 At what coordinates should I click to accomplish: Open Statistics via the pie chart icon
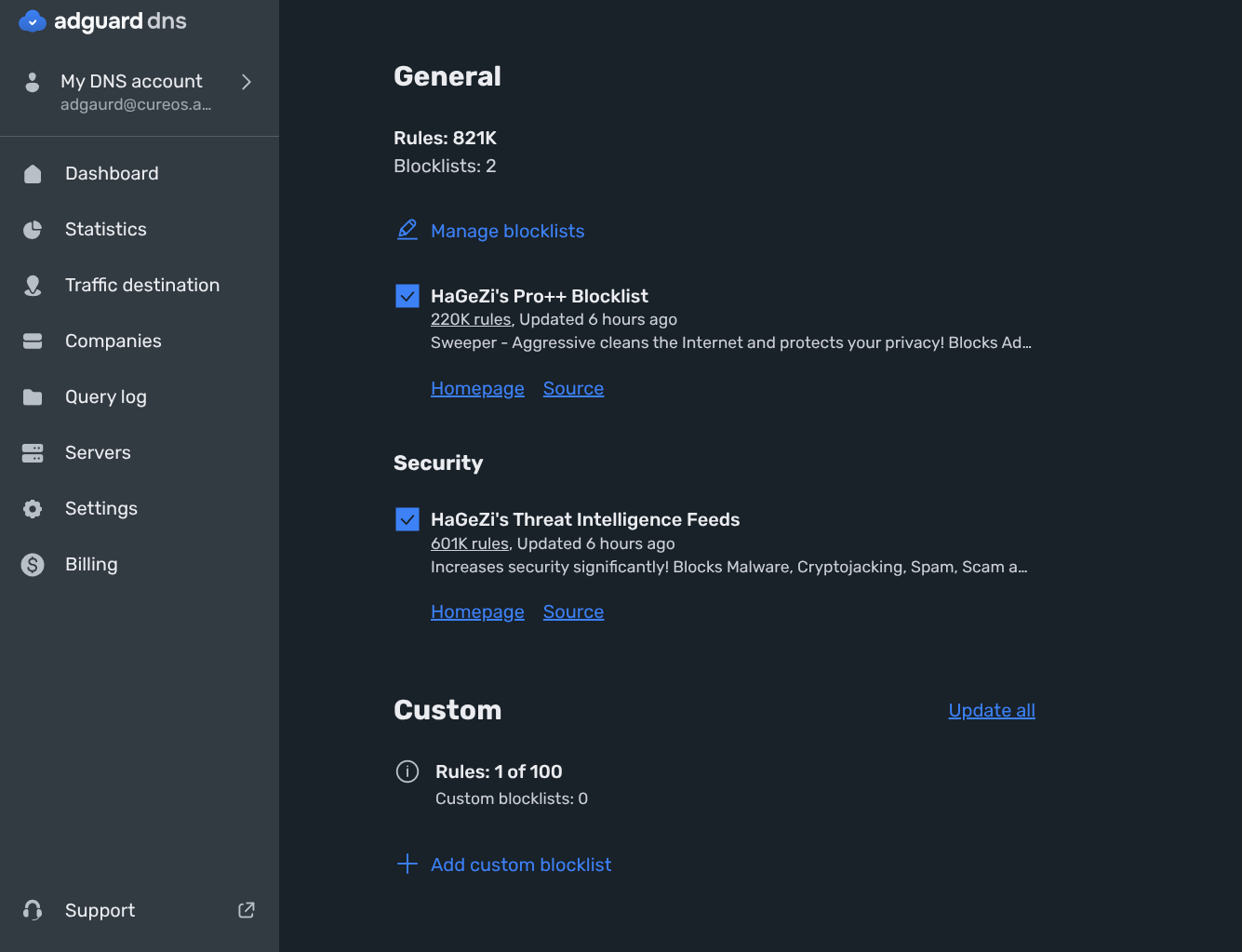pos(33,230)
